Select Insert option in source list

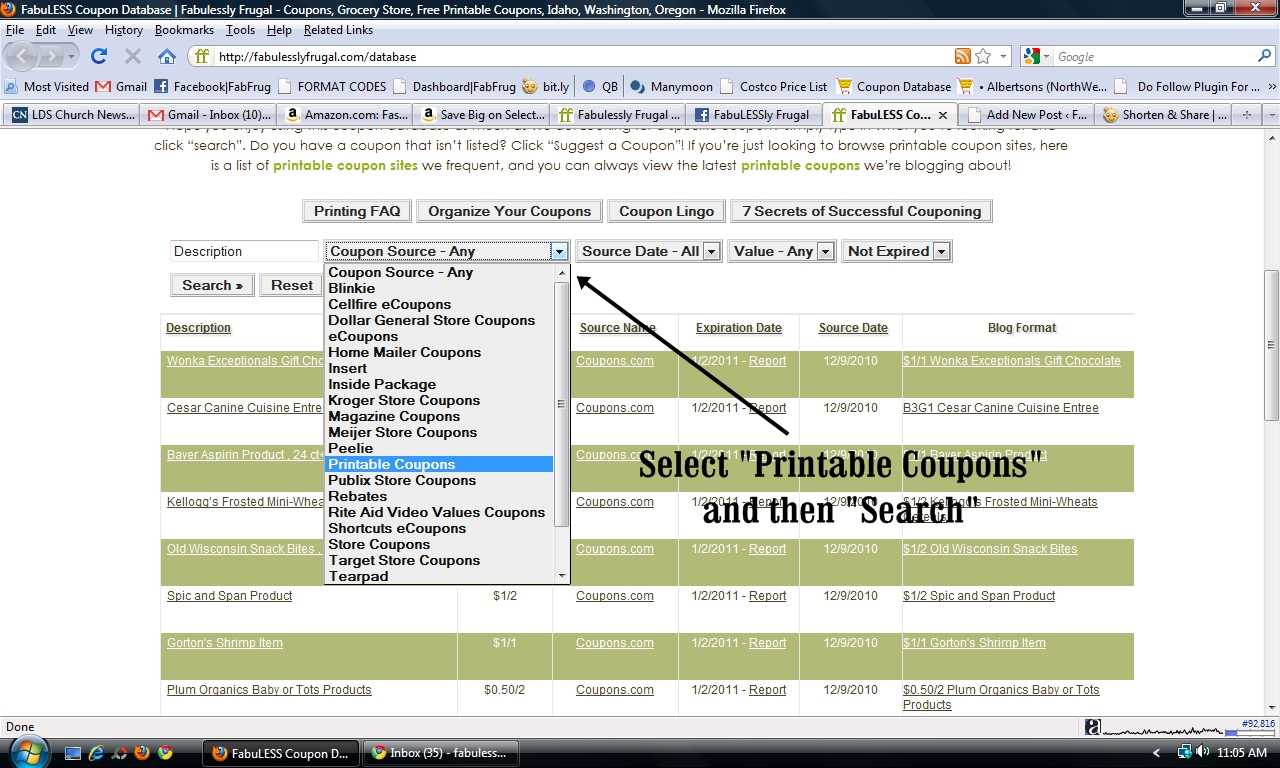[439, 369]
